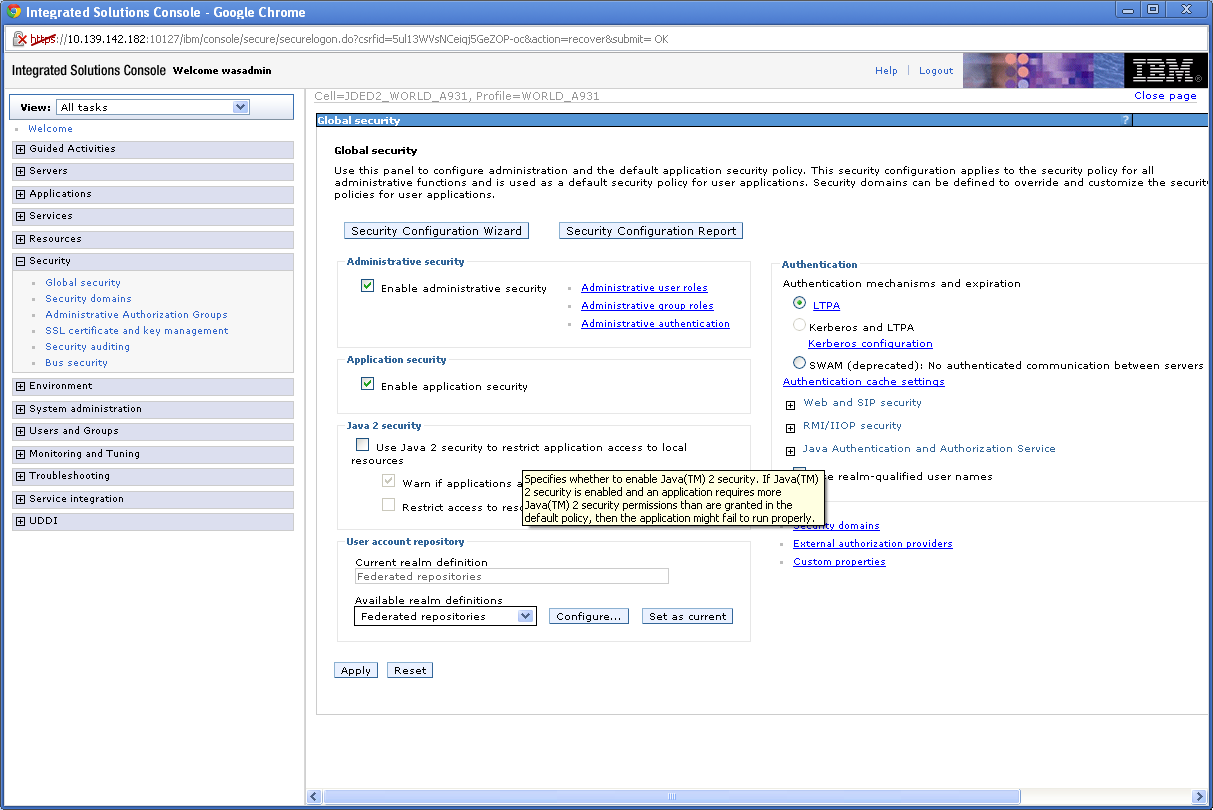This screenshot has height=810, width=1213.
Task: Open Welcome in navigation tree
Action: pyautogui.click(x=50, y=129)
